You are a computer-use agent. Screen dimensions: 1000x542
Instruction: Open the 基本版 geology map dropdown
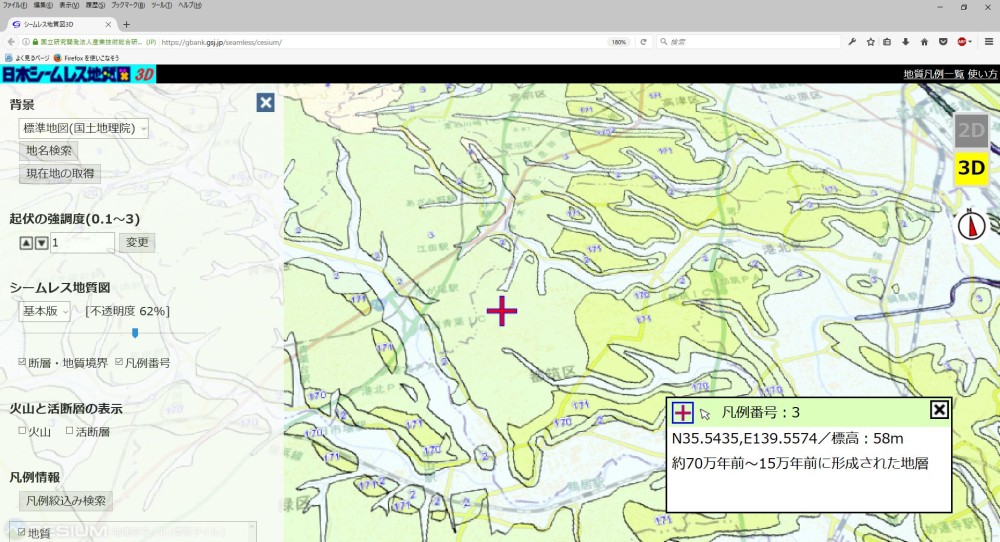point(45,311)
